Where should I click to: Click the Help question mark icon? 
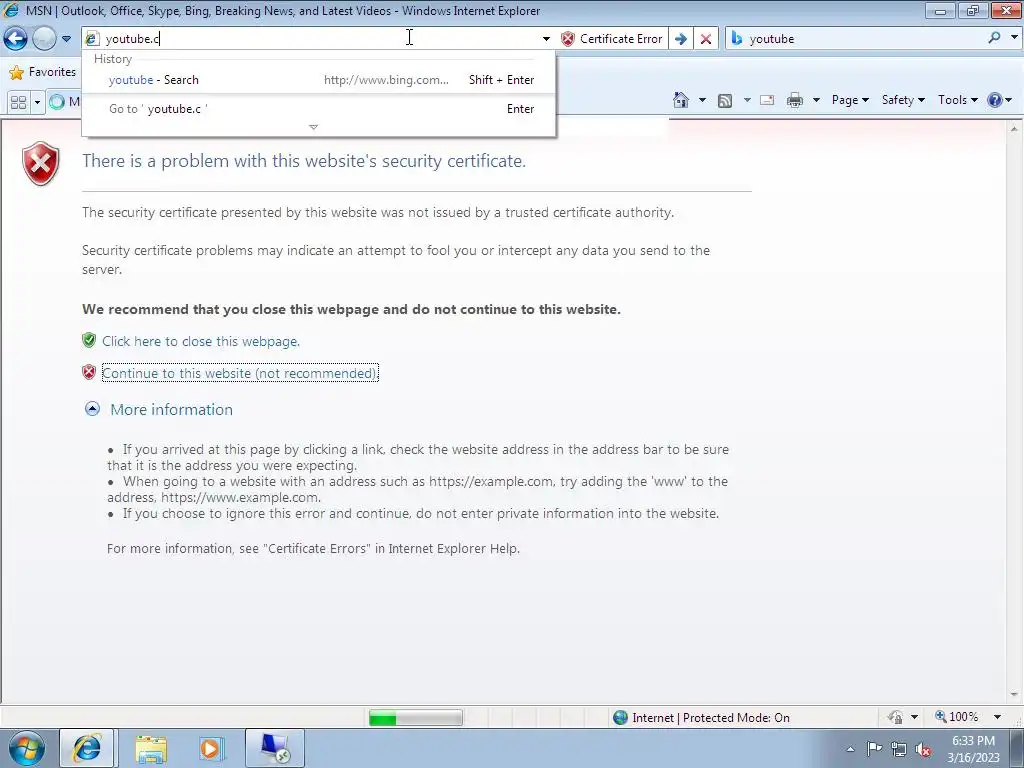point(995,100)
